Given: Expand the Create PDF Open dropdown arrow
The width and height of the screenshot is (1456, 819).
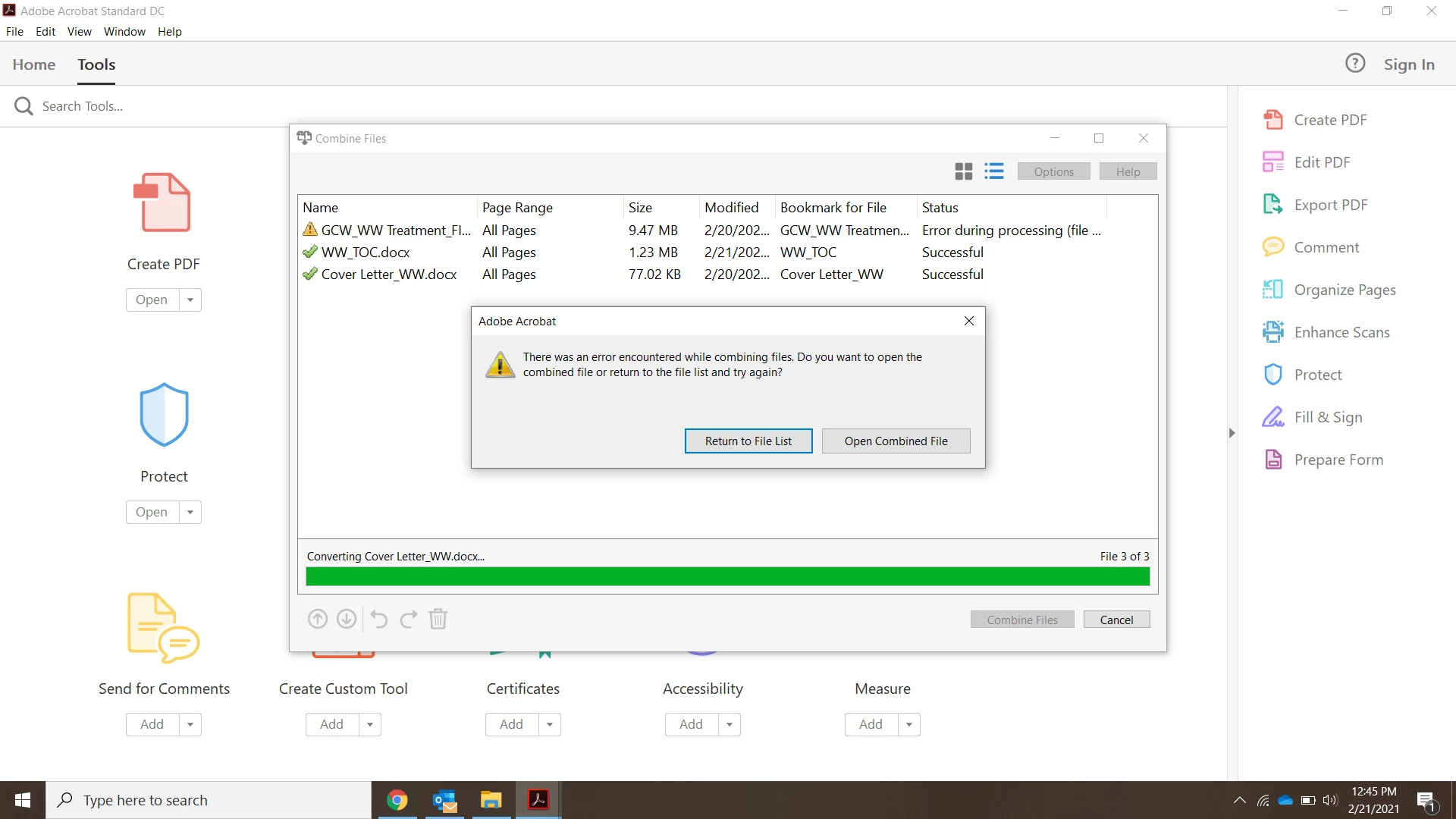Looking at the screenshot, I should [x=190, y=300].
